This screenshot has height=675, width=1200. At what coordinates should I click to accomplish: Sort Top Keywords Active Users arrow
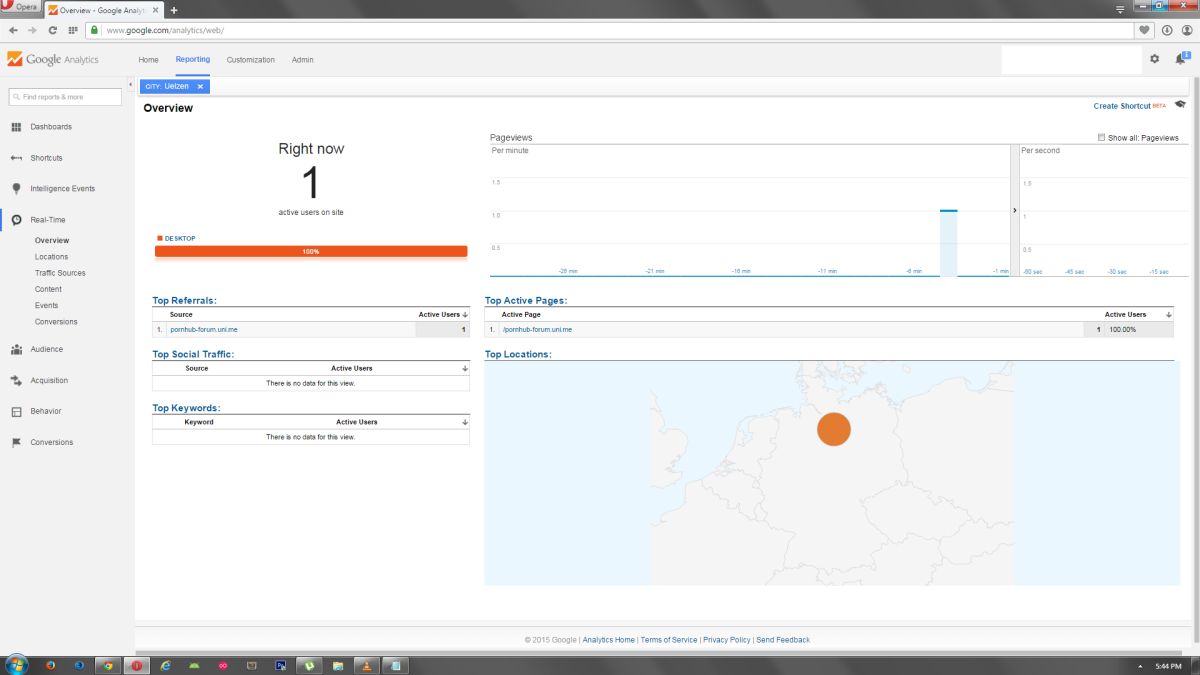coord(465,423)
